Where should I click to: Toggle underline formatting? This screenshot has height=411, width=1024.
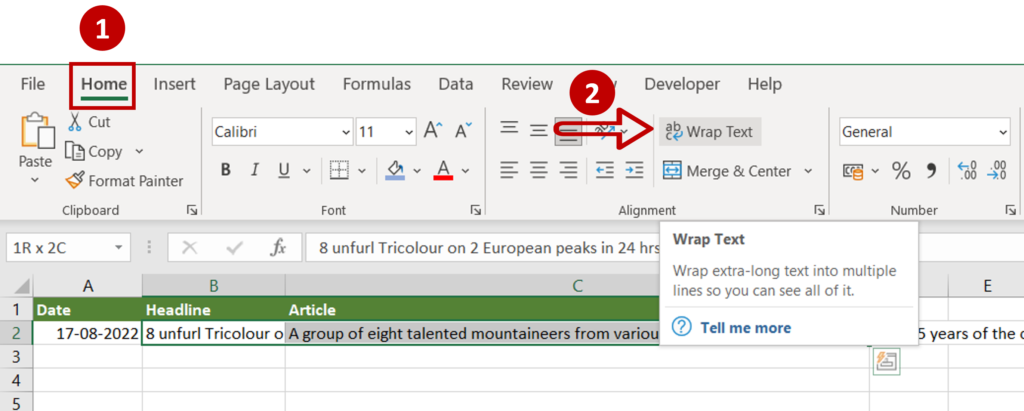point(284,171)
